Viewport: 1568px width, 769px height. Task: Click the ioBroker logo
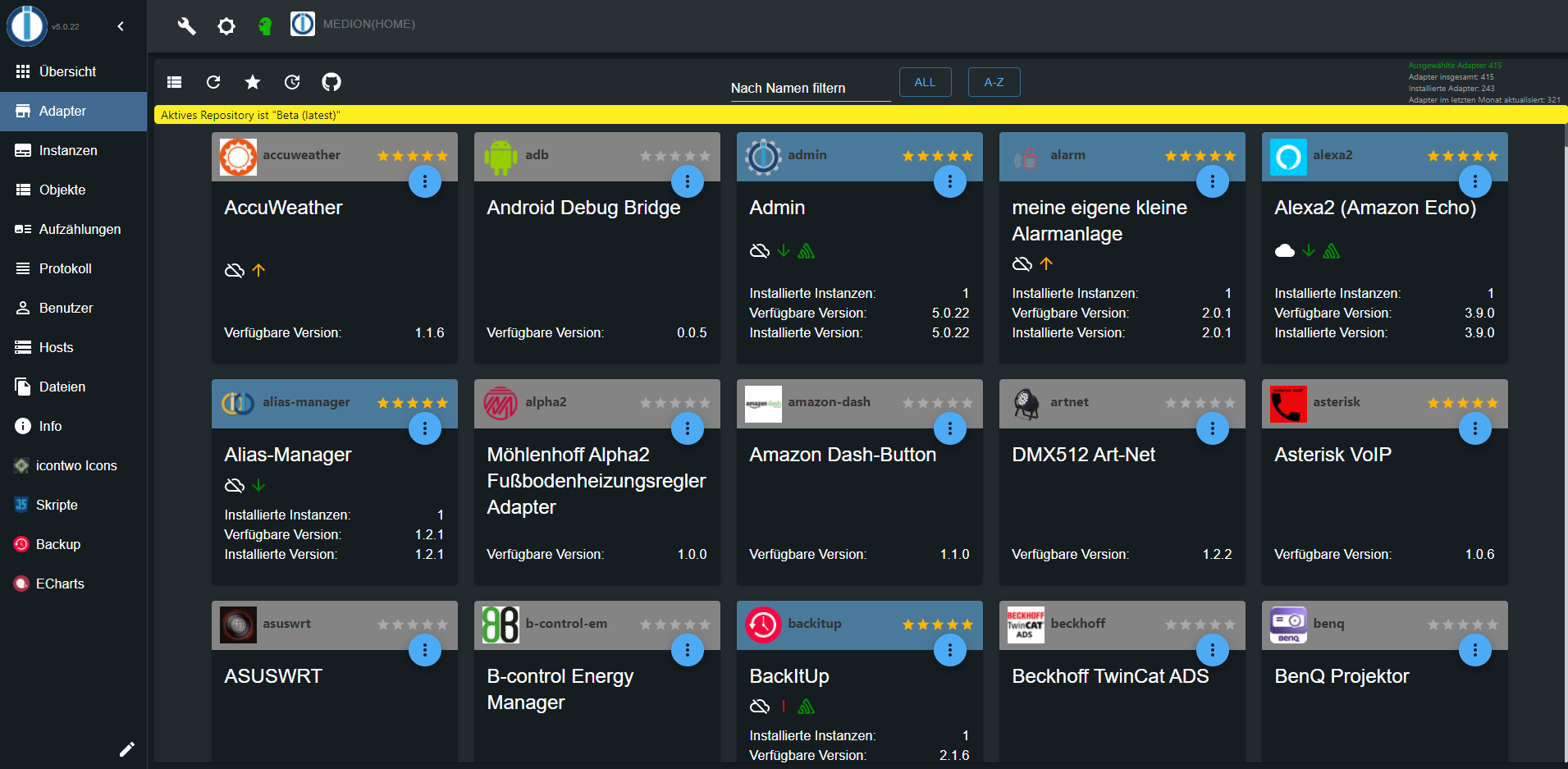[26, 25]
